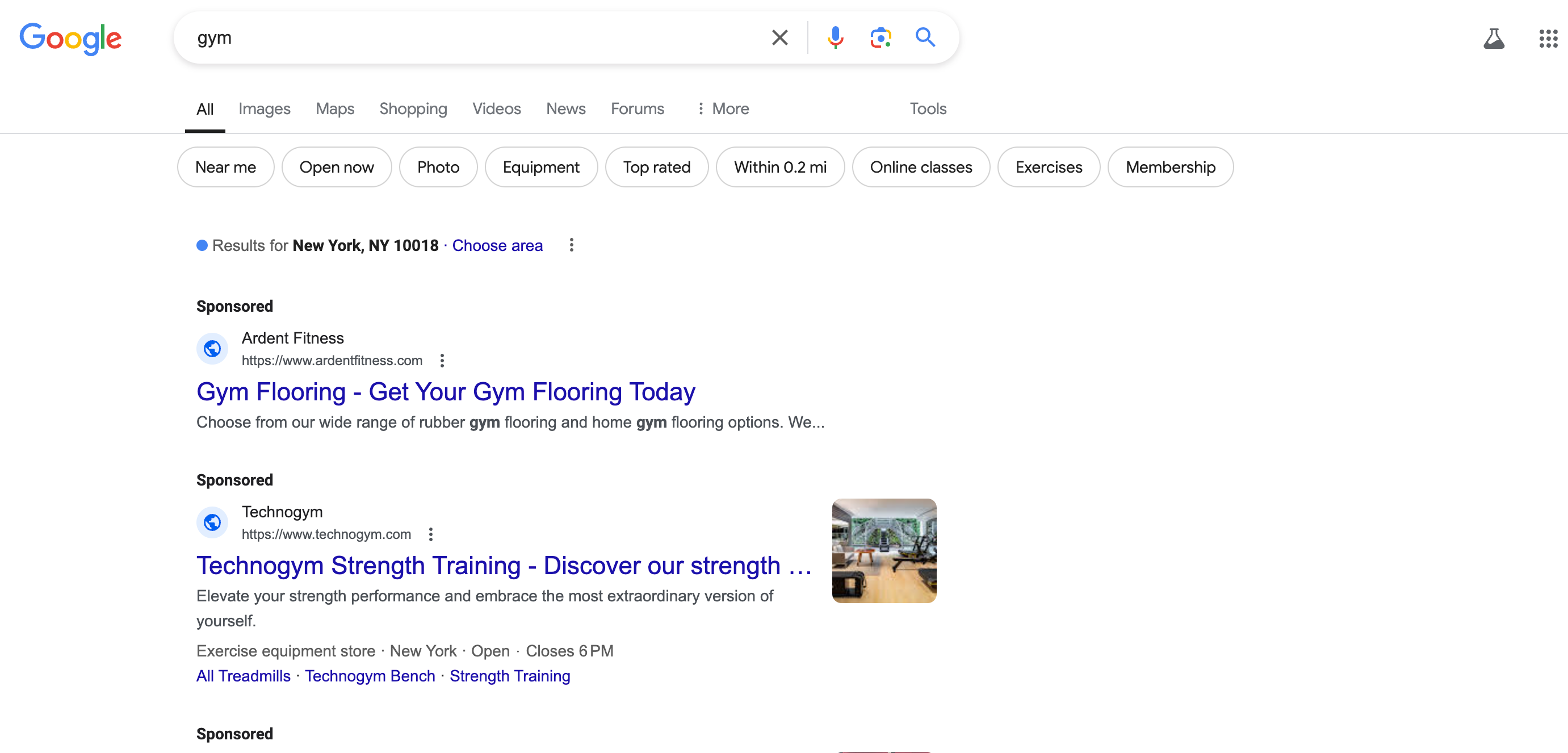Click into the gym search input field

click(475, 37)
